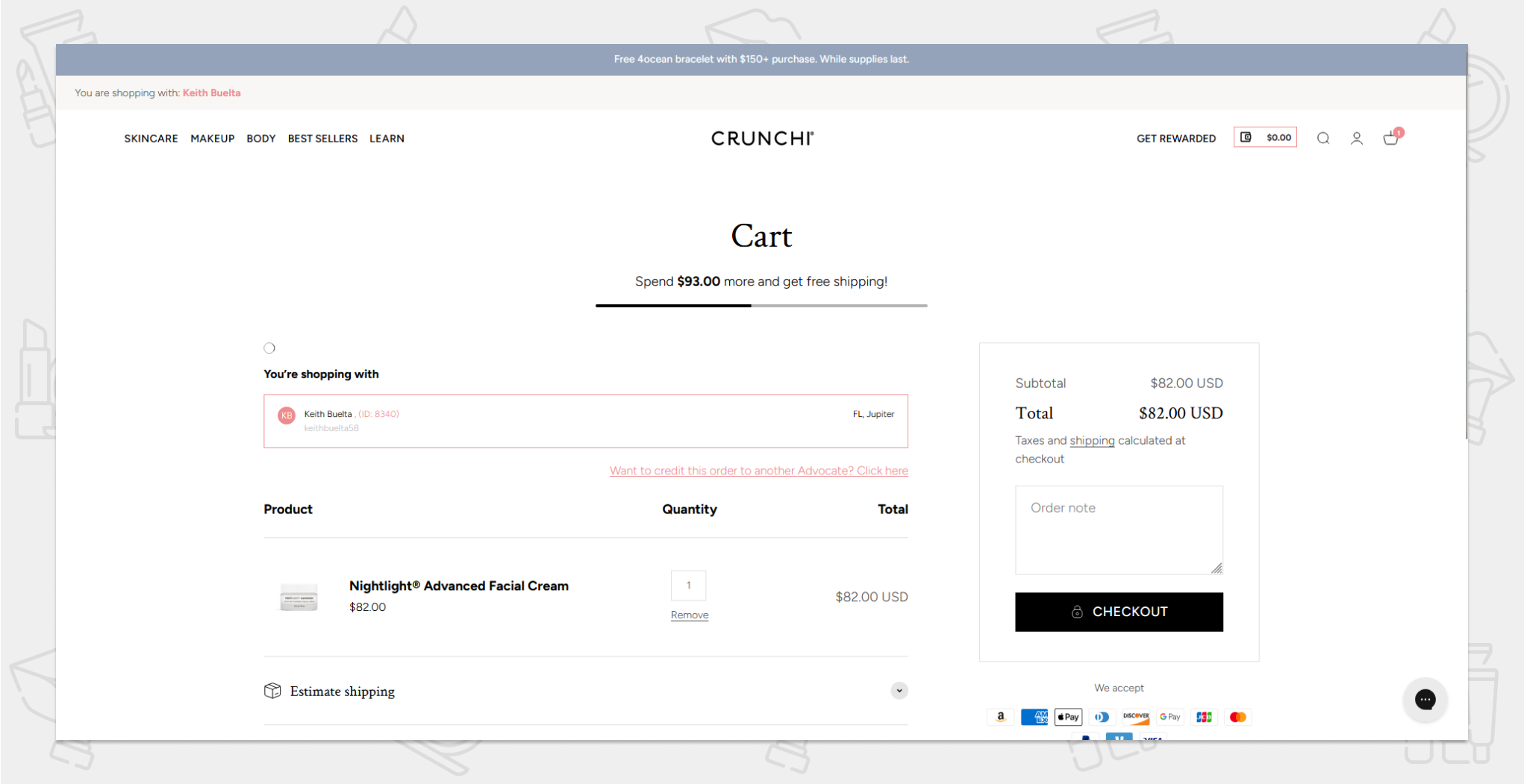
Task: Select the advocate location "FL, Jupiter"
Action: click(873, 415)
